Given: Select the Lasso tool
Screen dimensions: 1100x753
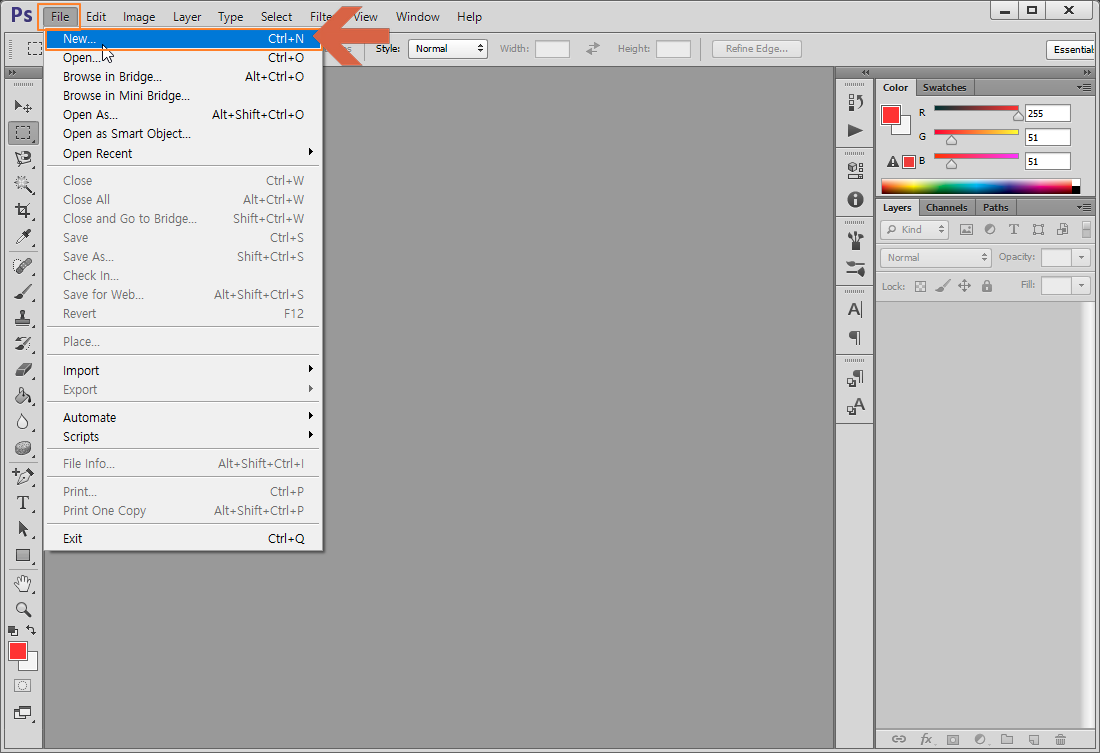Looking at the screenshot, I should [x=23, y=159].
